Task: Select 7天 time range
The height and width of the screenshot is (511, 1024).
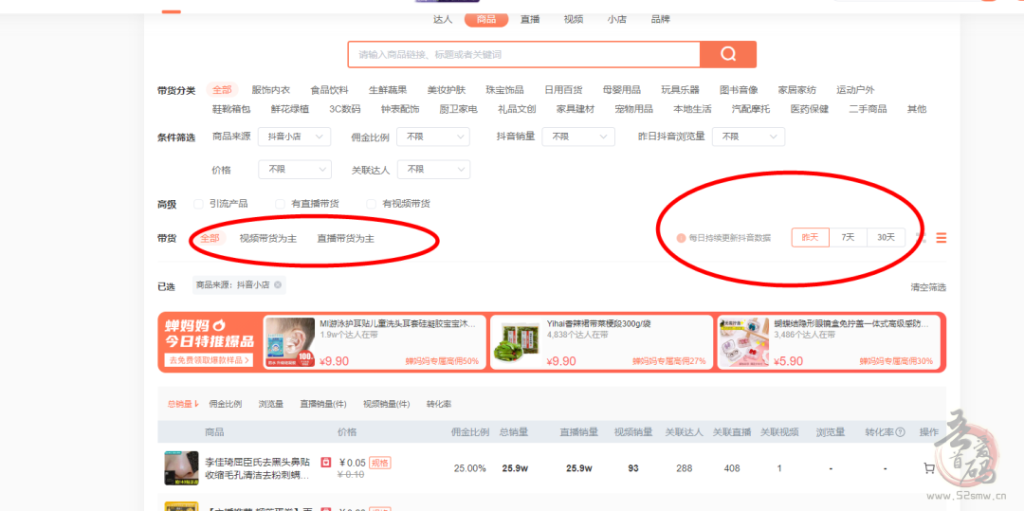Action: (848, 237)
